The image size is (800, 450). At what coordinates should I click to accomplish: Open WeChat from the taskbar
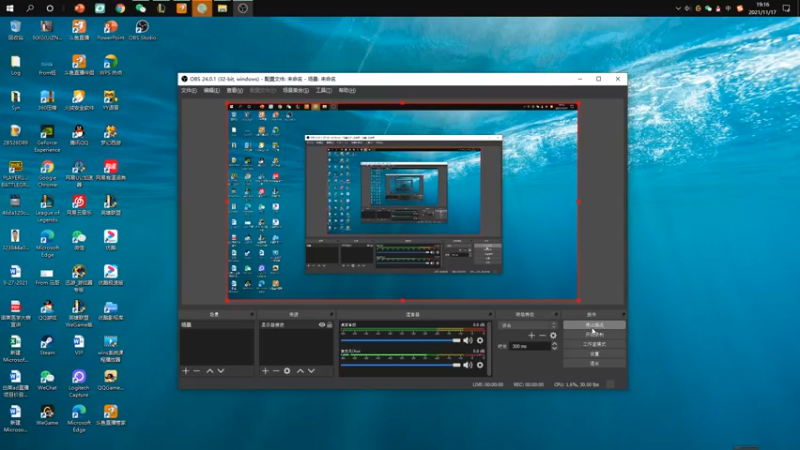click(x=141, y=8)
